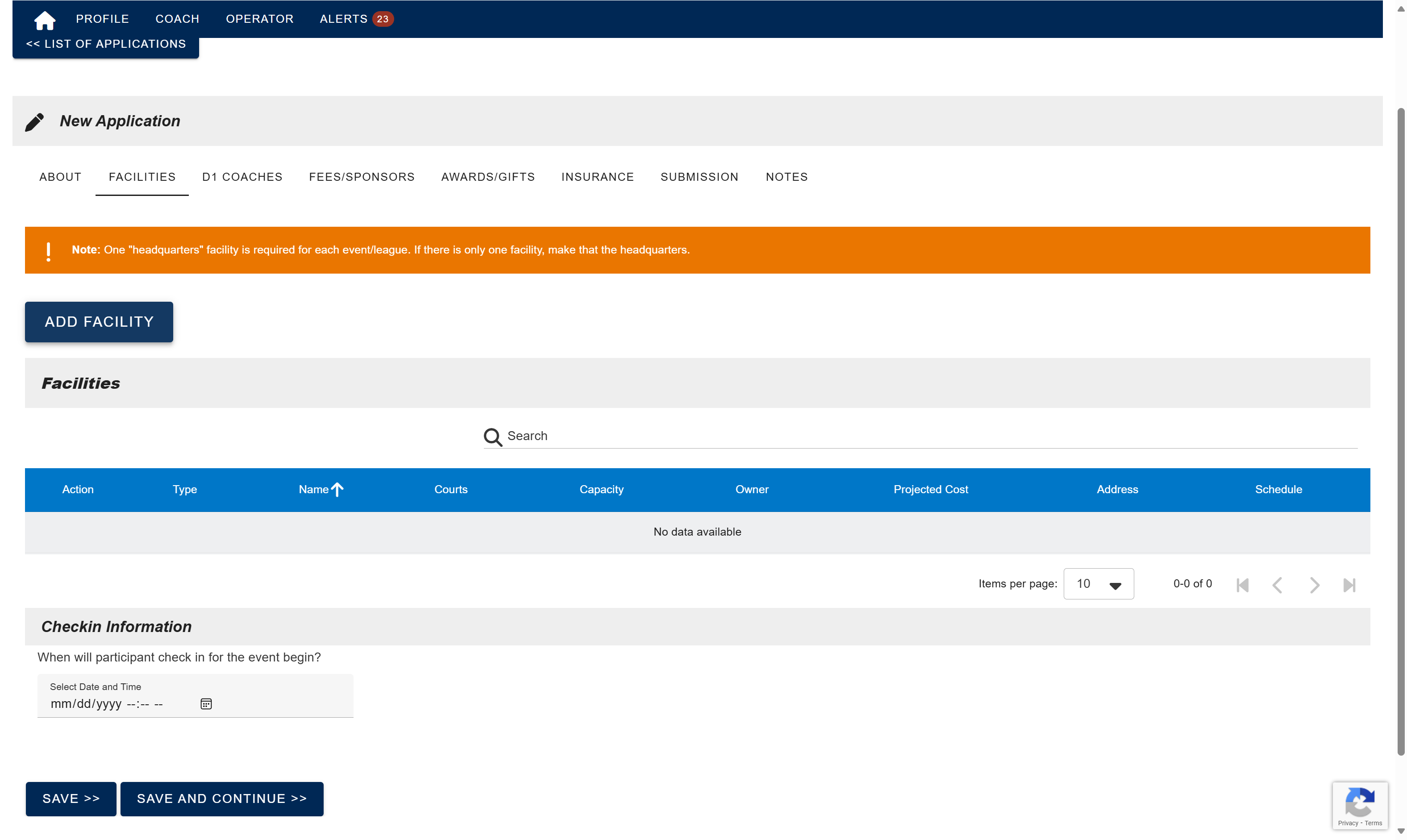
Task: Click the 'No data available' row
Action: [697, 532]
